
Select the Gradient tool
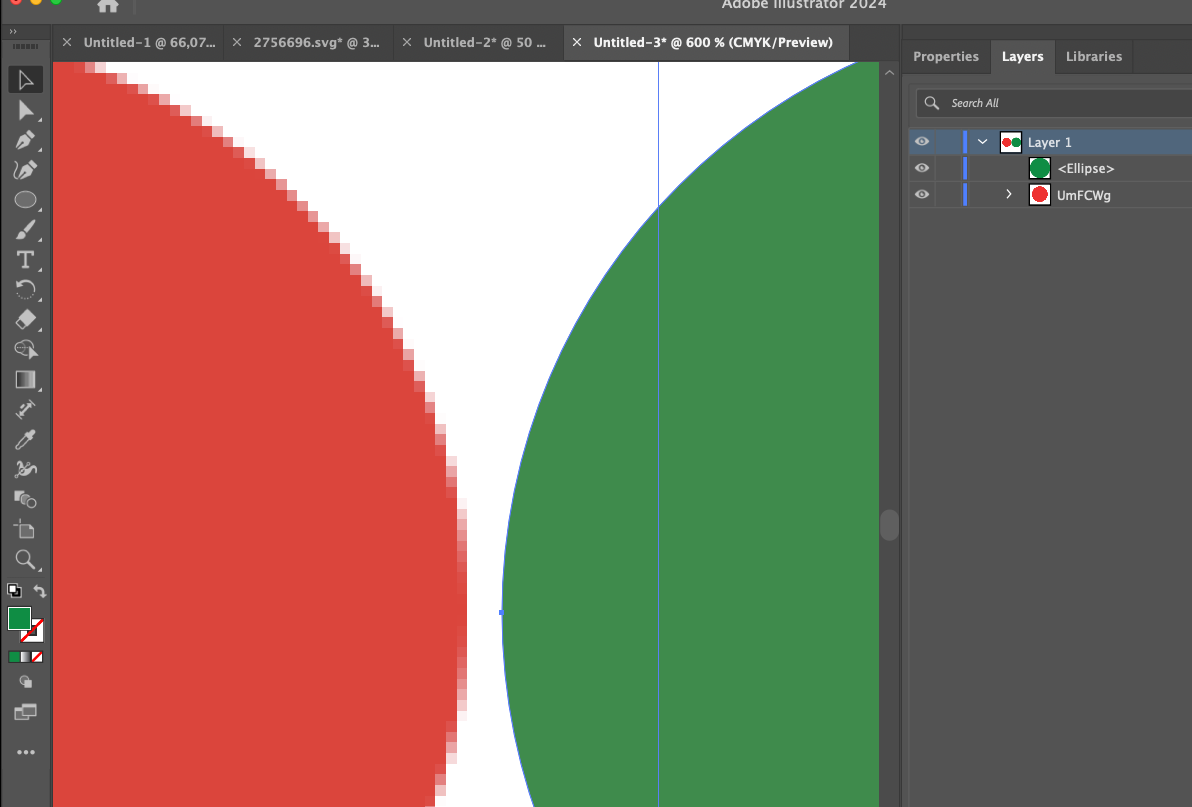[25, 379]
